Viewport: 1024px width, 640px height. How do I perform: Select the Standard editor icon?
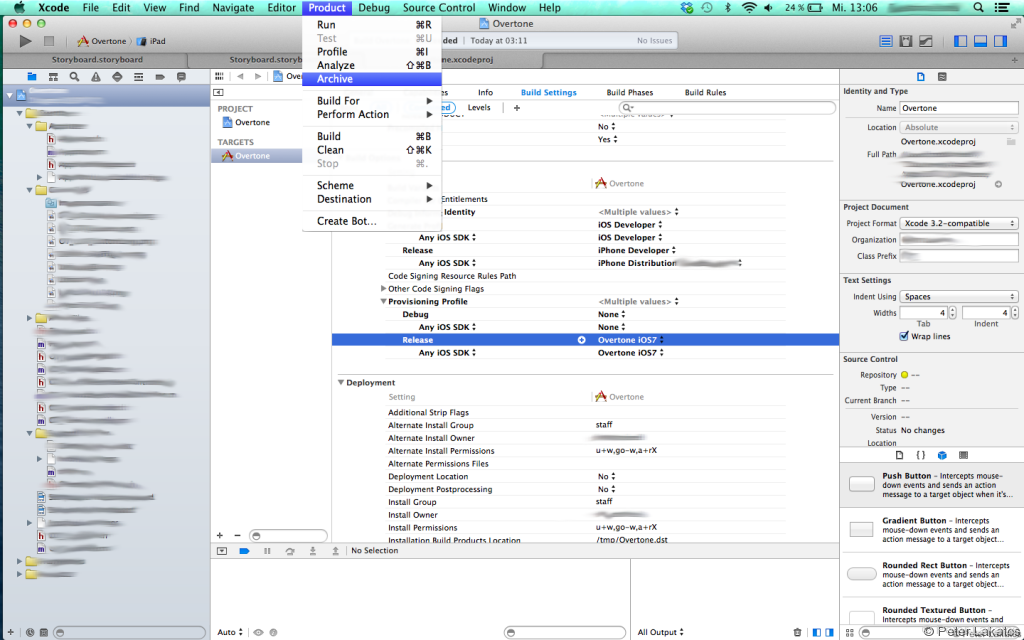point(886,41)
